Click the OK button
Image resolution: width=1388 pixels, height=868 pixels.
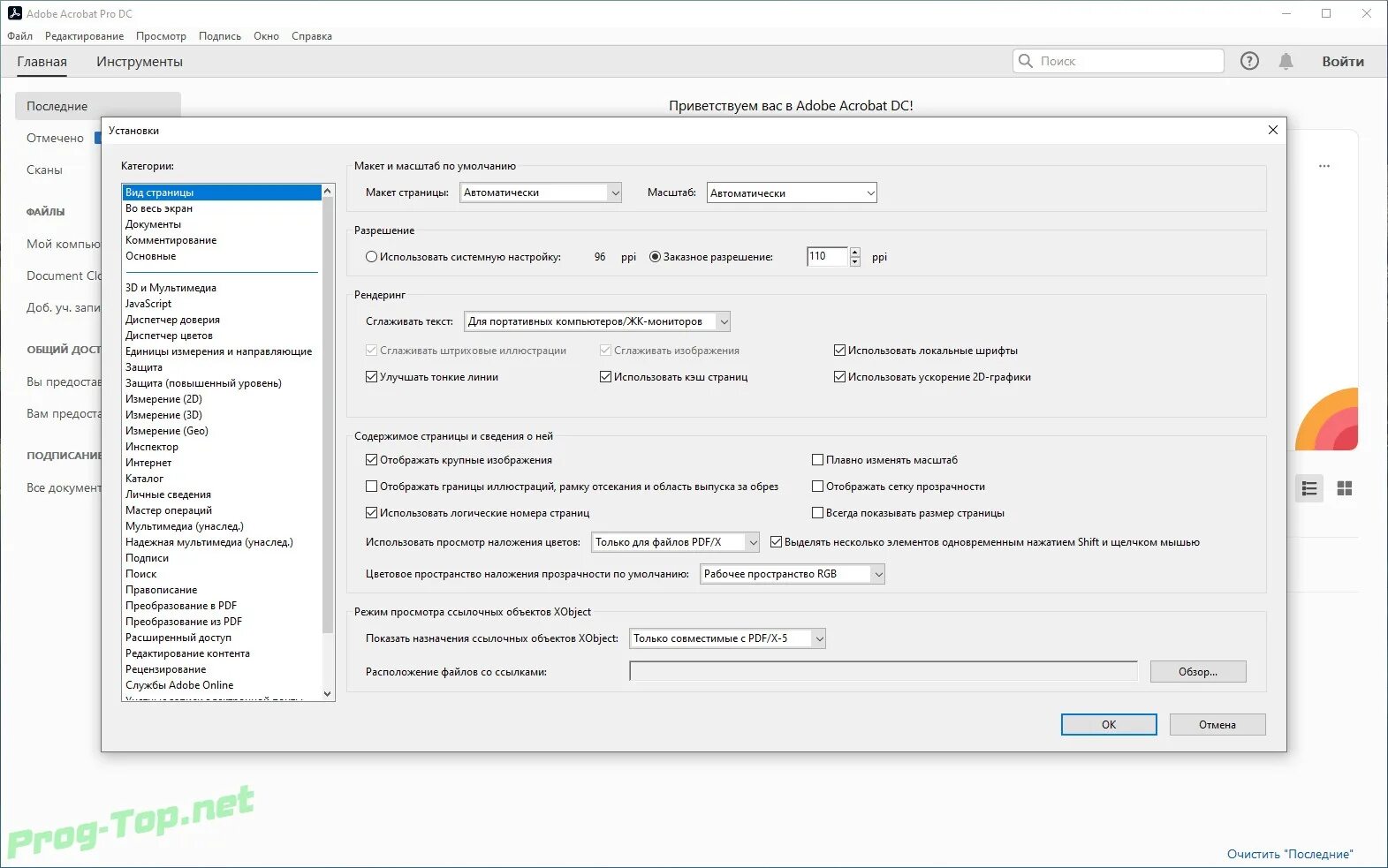(x=1109, y=724)
